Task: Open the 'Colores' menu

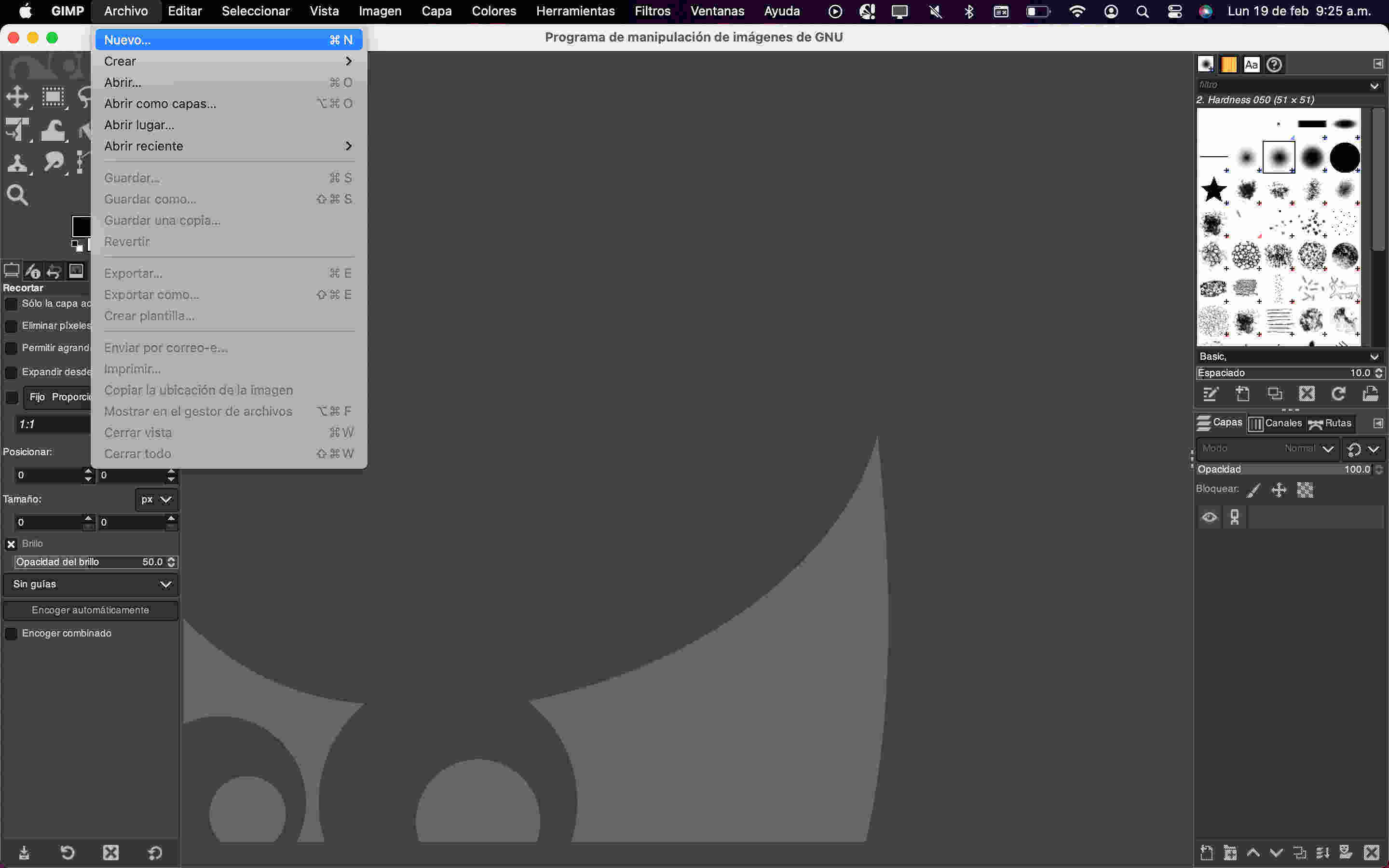Action: point(493,11)
